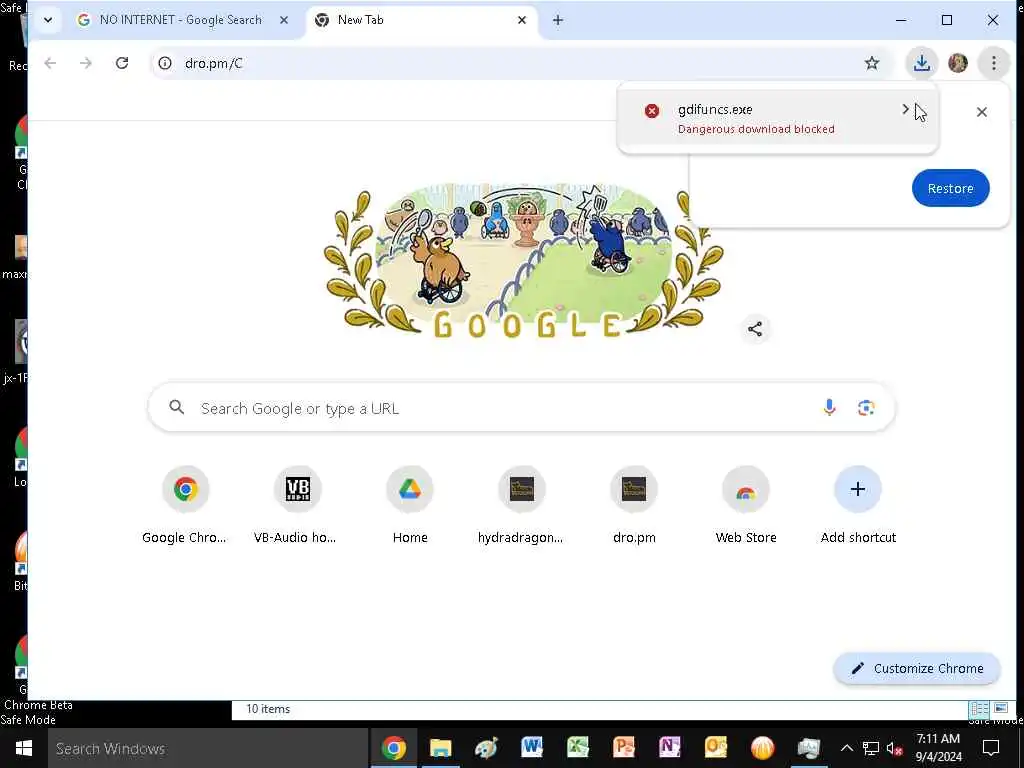
Task: Show hidden system tray icons
Action: pos(846,748)
